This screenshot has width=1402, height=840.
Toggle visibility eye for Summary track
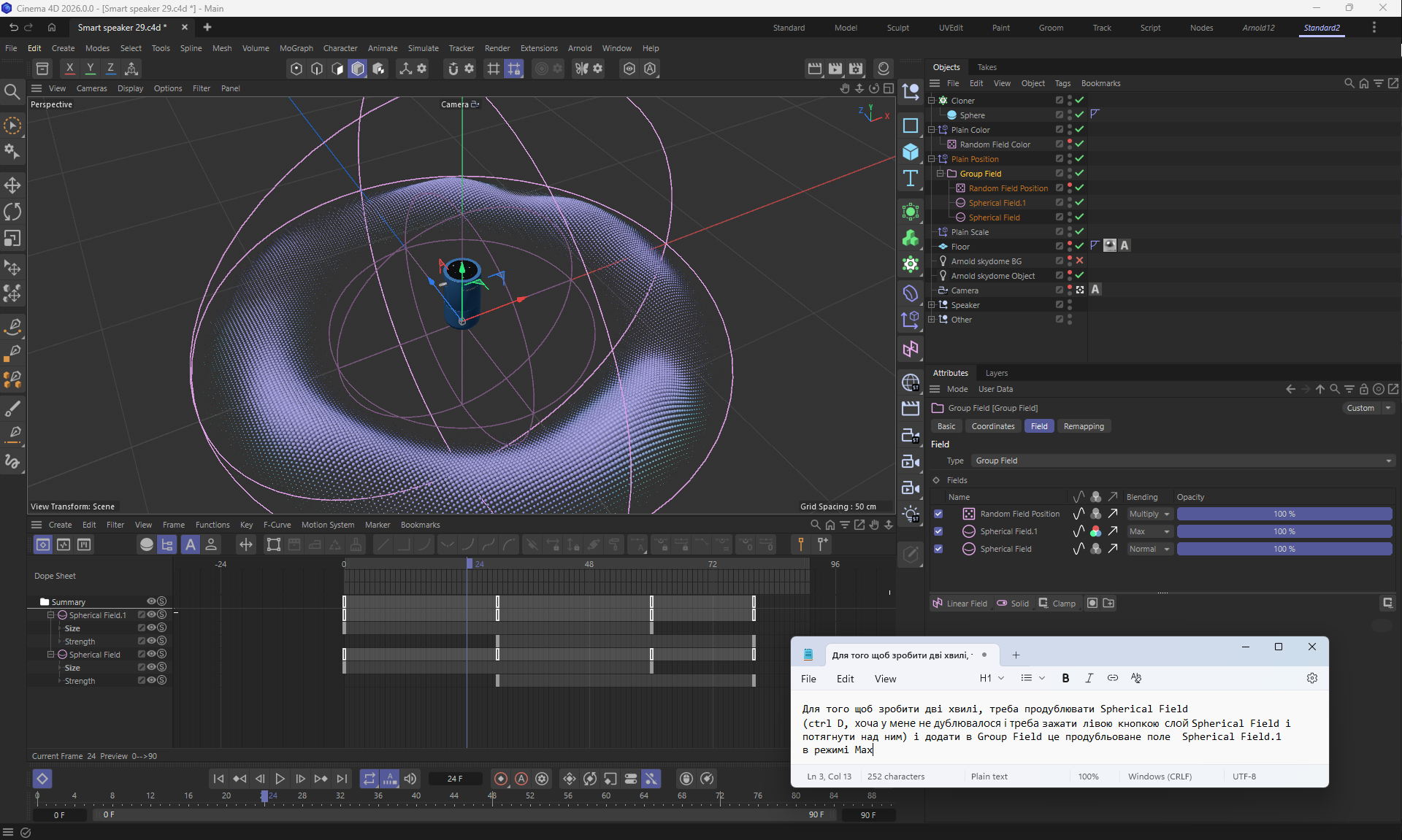[151, 601]
